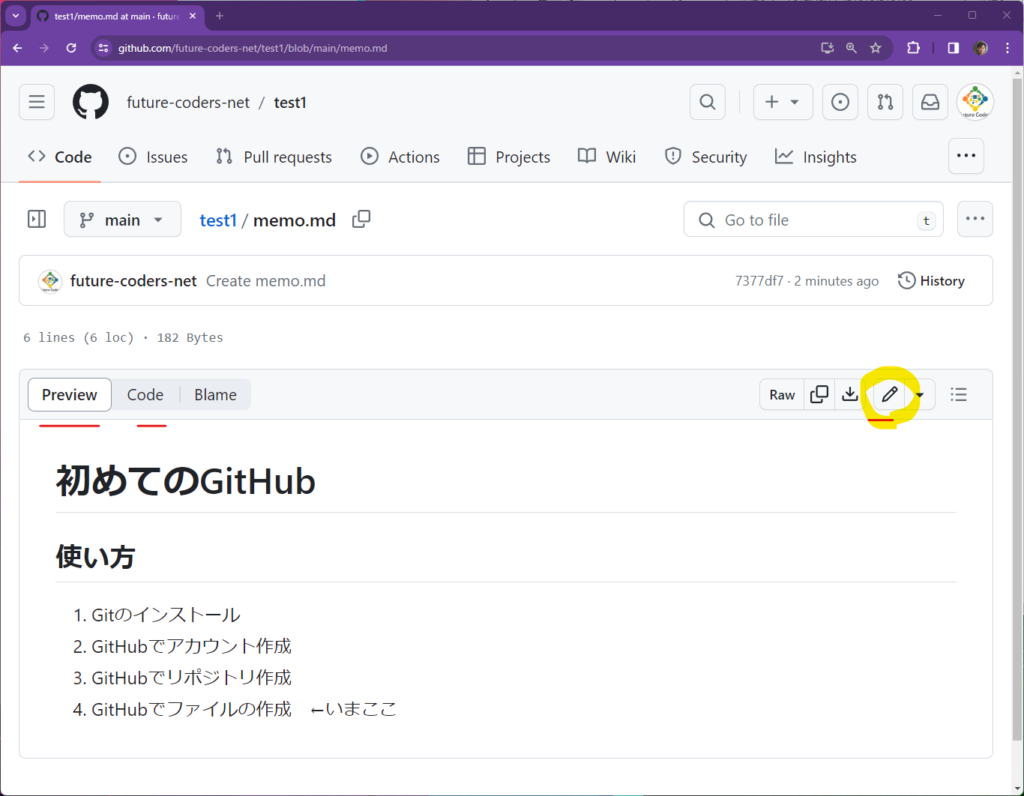Open the Insights tab

point(815,157)
